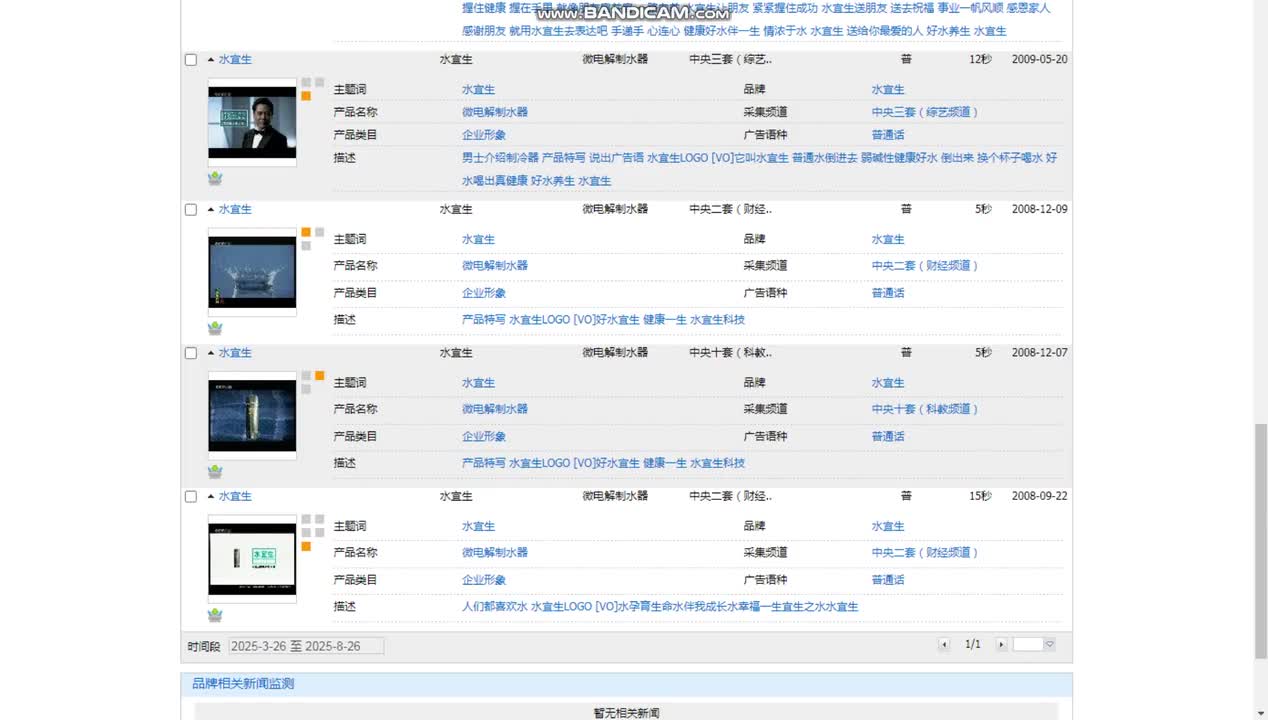The width and height of the screenshot is (1268, 720).
Task: Click the add-to-basket icon under the 2009-05-20 ad thumbnail
Action: [x=215, y=179]
